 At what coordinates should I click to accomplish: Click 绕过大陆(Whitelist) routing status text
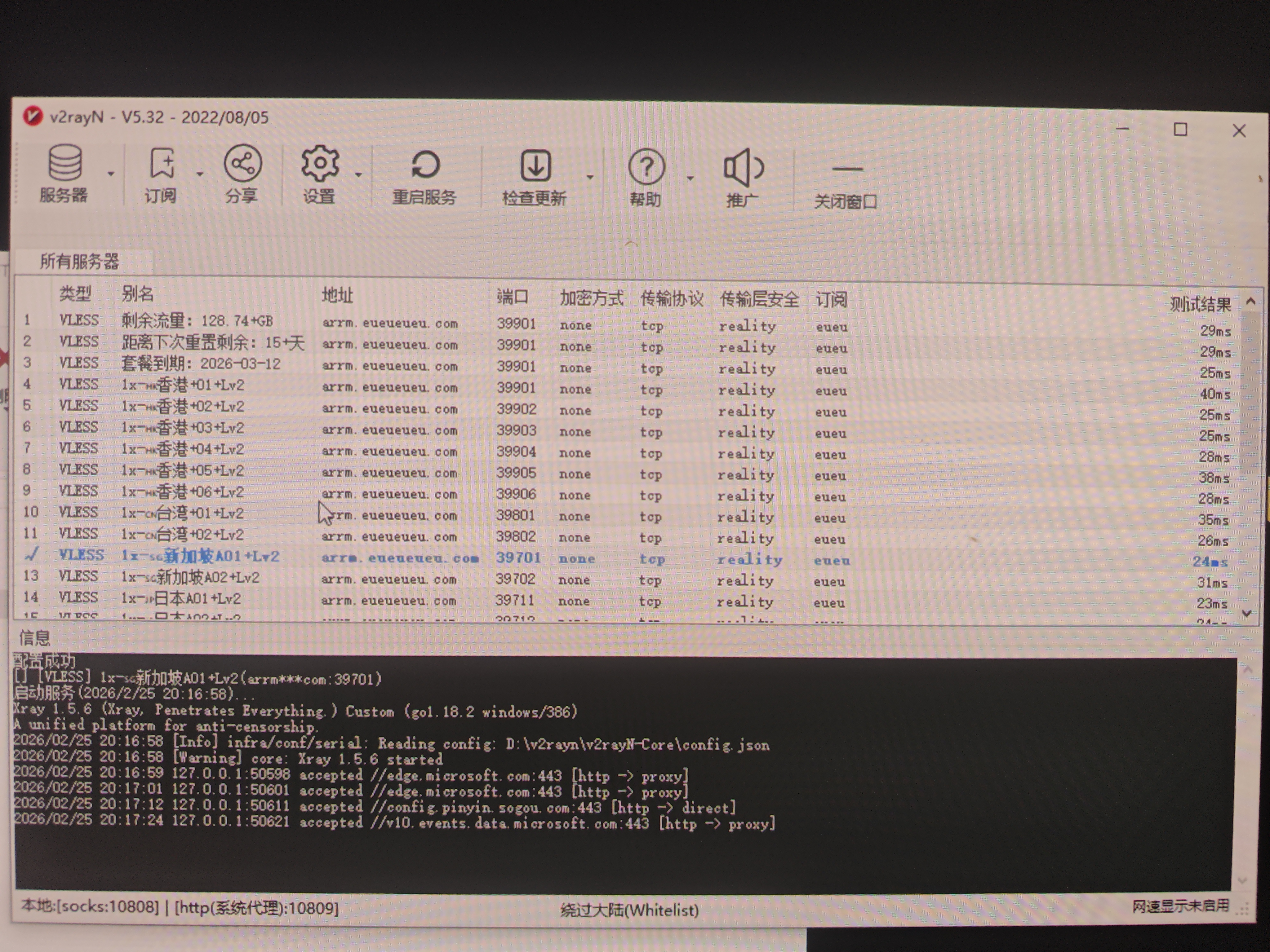click(629, 910)
